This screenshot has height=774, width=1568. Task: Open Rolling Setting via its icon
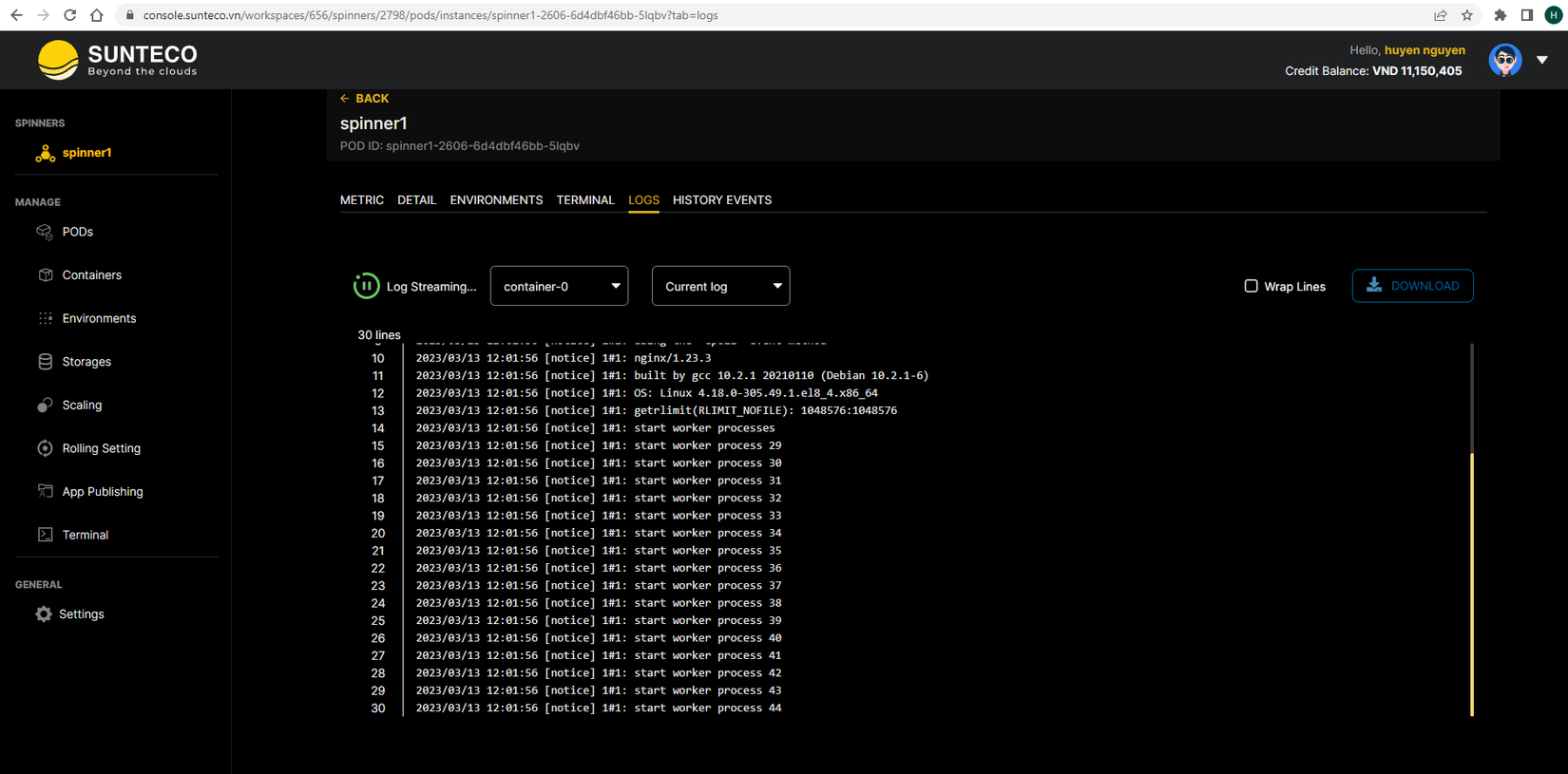[x=45, y=448]
